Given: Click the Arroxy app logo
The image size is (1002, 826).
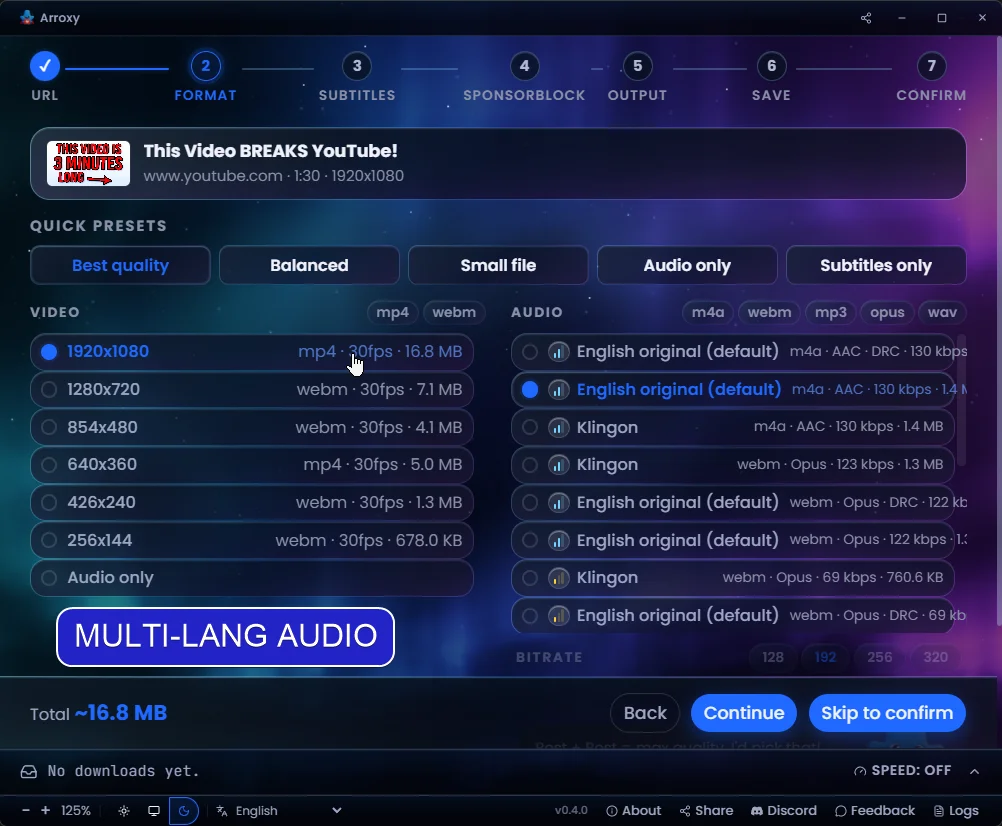Looking at the screenshot, I should point(27,17).
